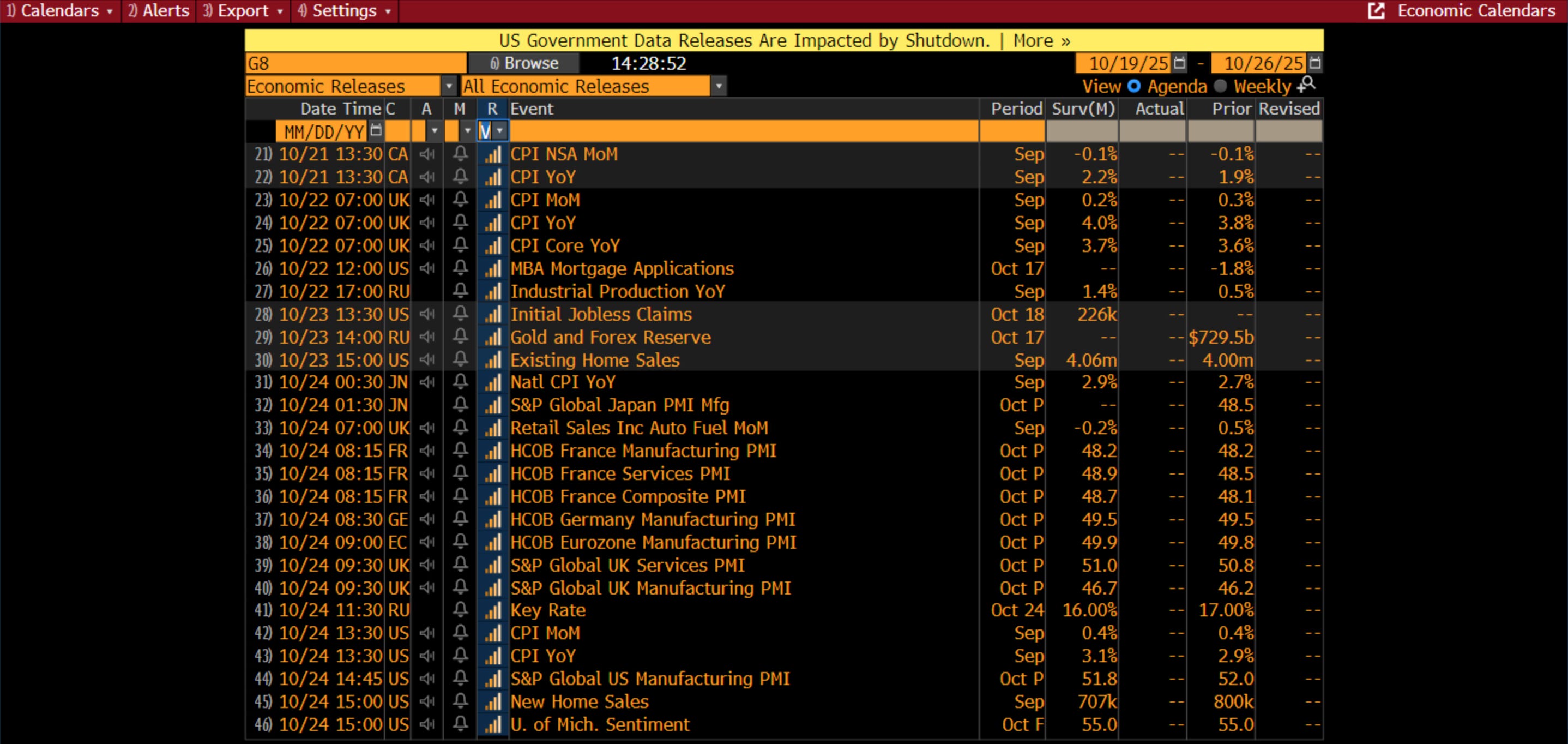The image size is (1568, 744).
Task: Click bell icon for New Home Sales
Action: (460, 701)
